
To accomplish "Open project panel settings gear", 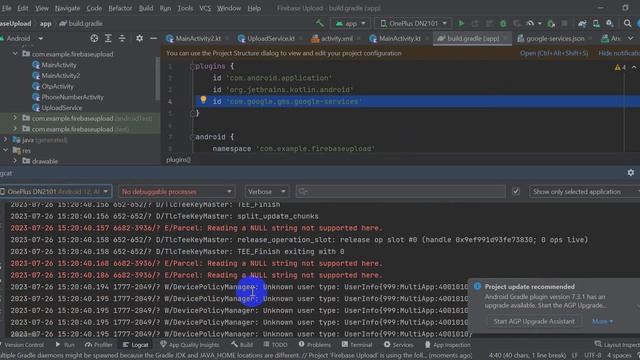I will pos(139,38).
